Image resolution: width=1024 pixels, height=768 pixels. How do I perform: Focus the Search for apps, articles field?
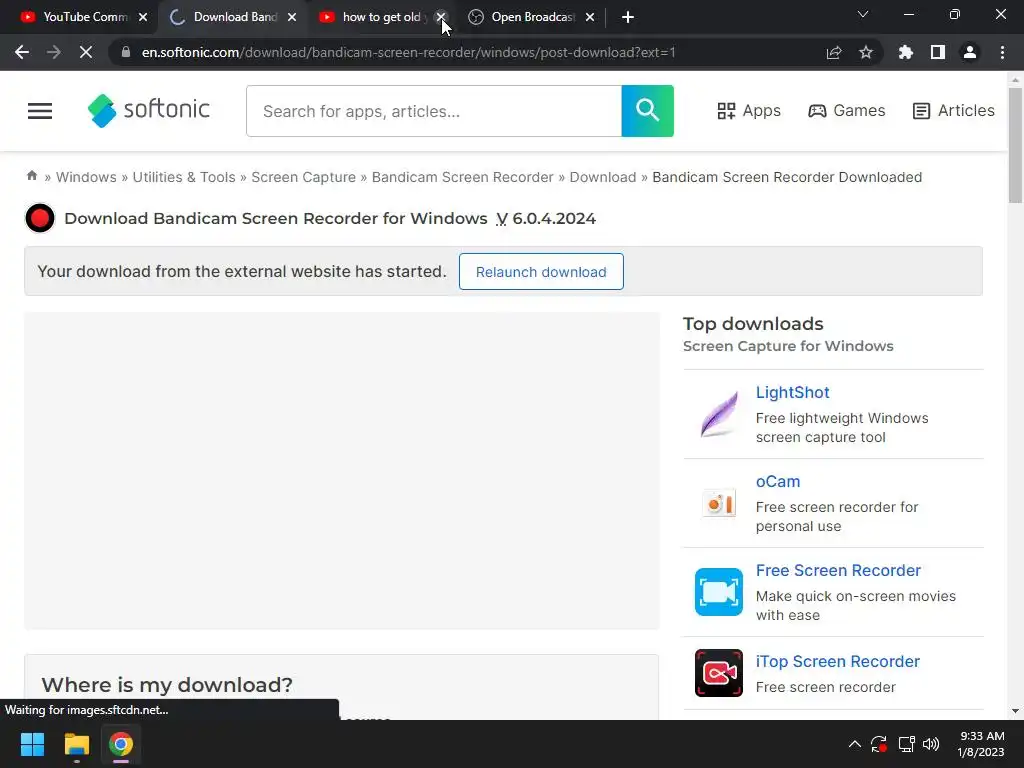pyautogui.click(x=434, y=111)
